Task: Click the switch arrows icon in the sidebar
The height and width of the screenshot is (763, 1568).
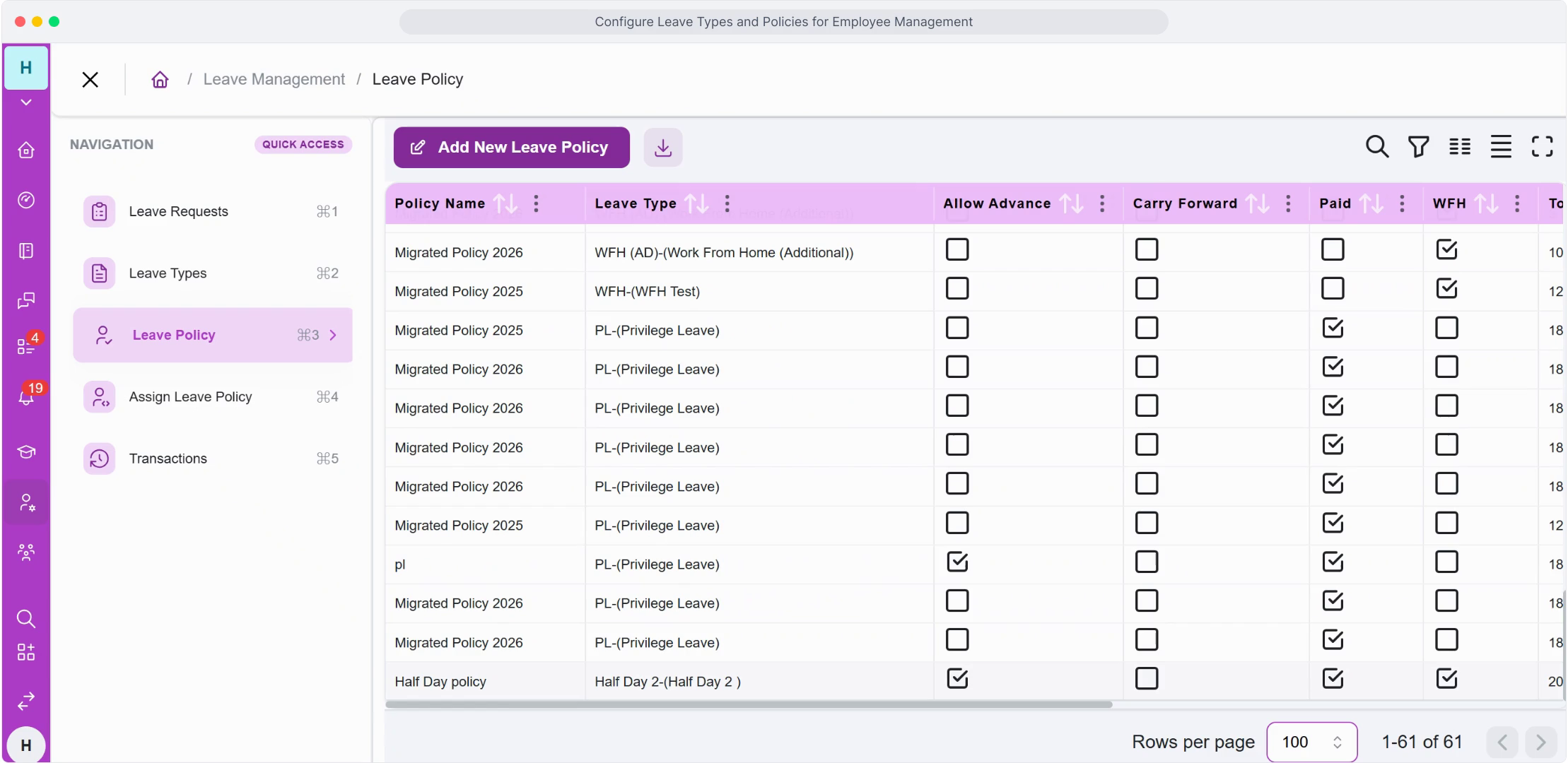Action: tap(26, 700)
